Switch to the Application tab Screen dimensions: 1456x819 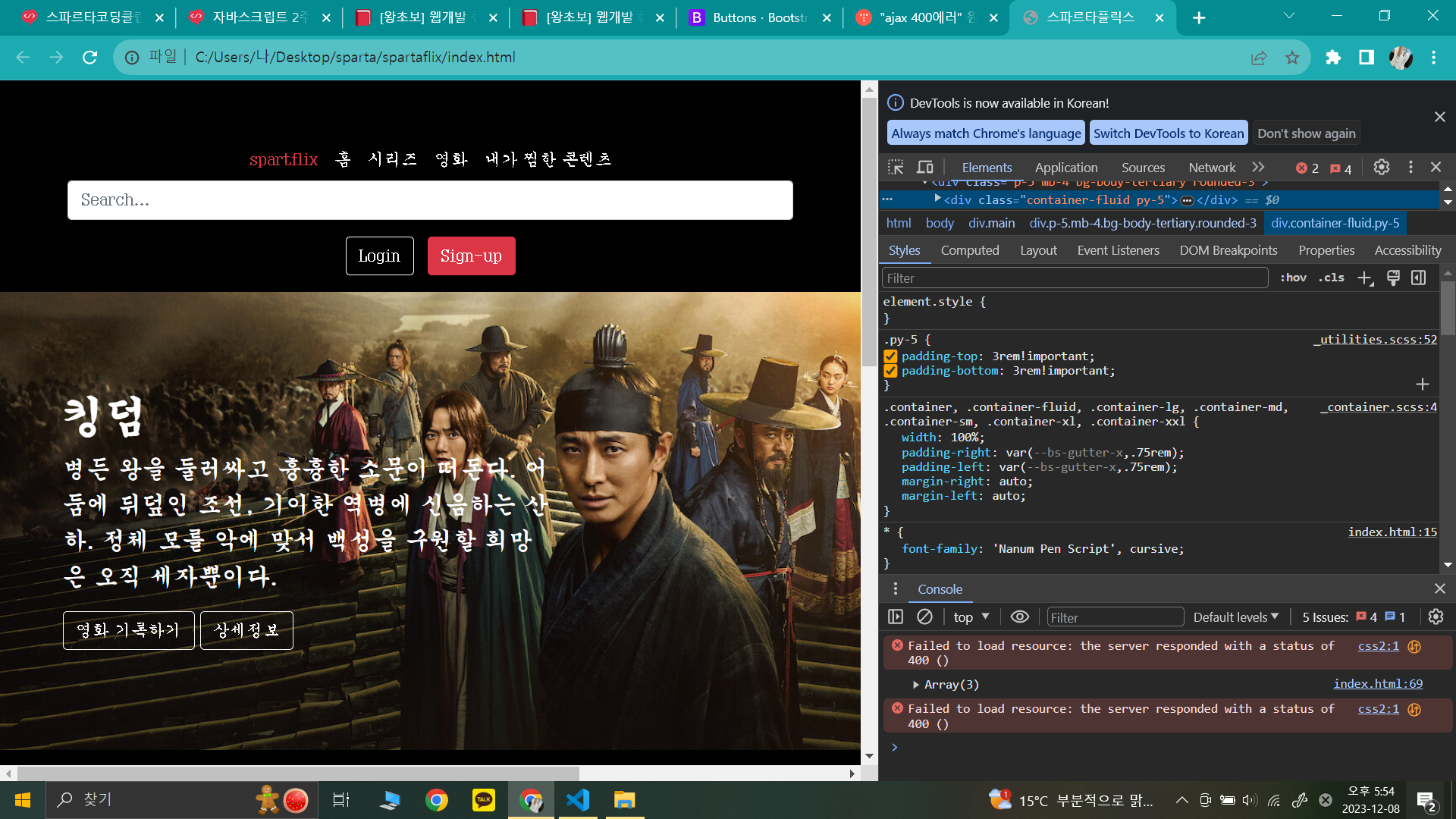tap(1066, 168)
